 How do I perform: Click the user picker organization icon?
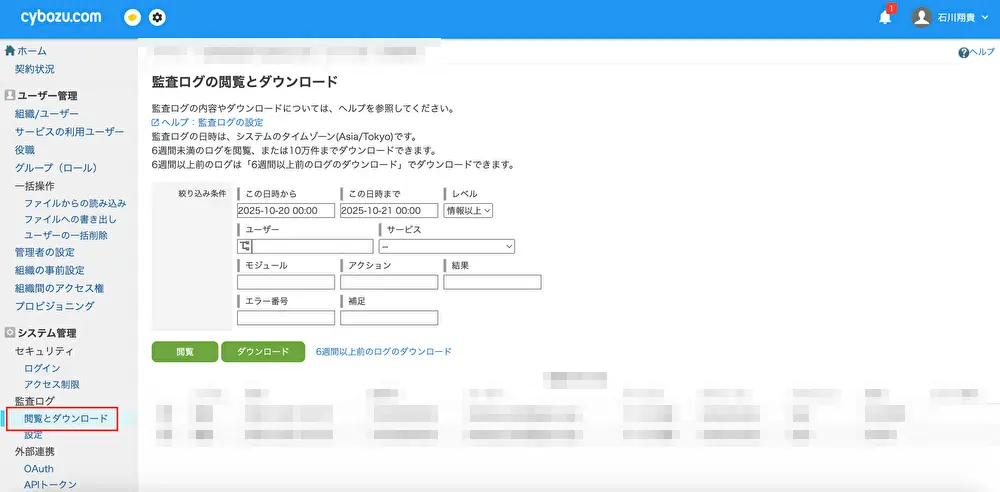click(x=245, y=246)
